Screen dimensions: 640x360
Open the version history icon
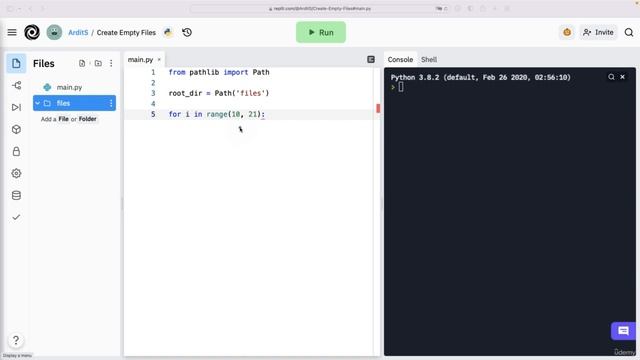click(187, 32)
